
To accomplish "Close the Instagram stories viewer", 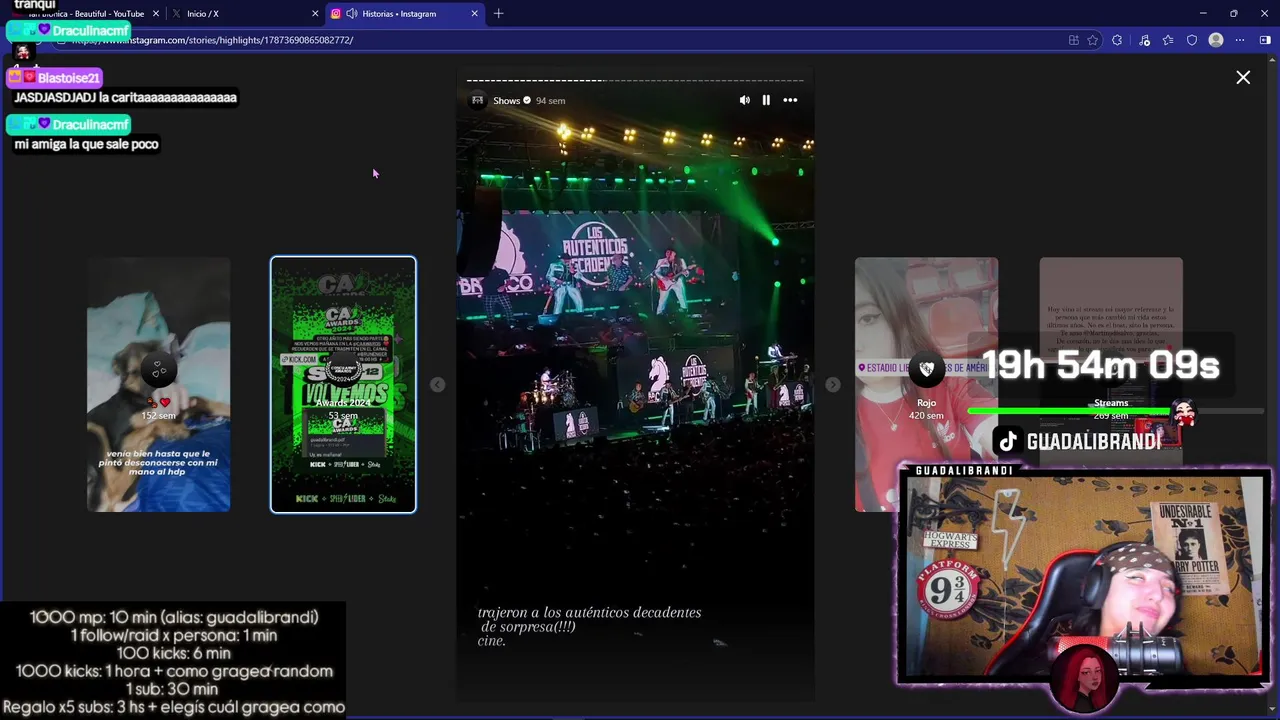I will 1243,77.
